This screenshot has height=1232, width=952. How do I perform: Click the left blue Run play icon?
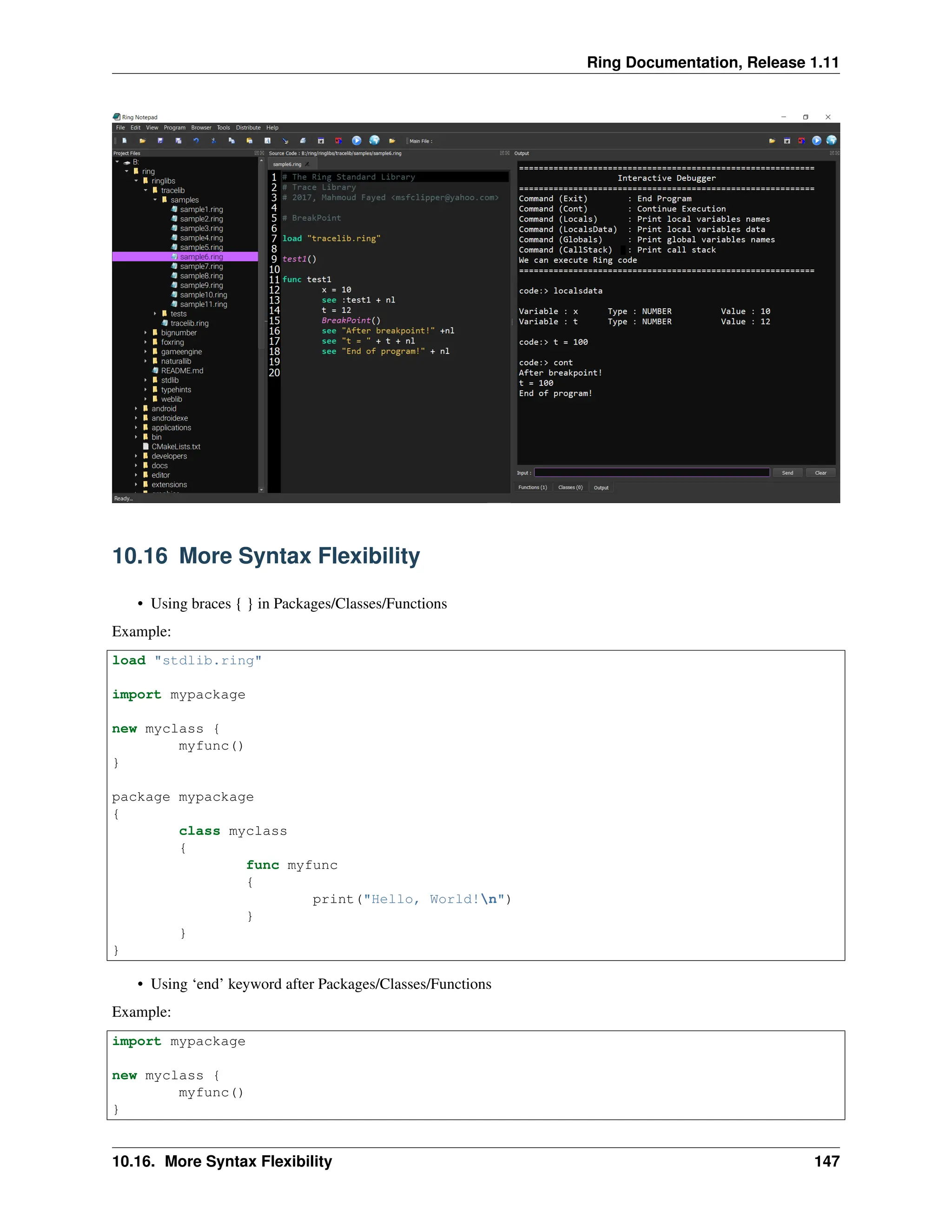pos(357,140)
